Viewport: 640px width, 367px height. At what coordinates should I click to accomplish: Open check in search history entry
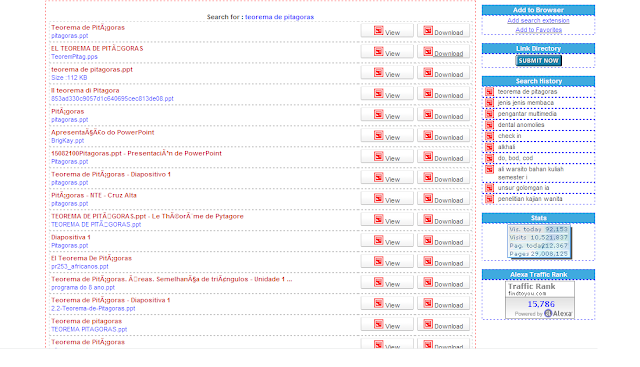click(509, 136)
